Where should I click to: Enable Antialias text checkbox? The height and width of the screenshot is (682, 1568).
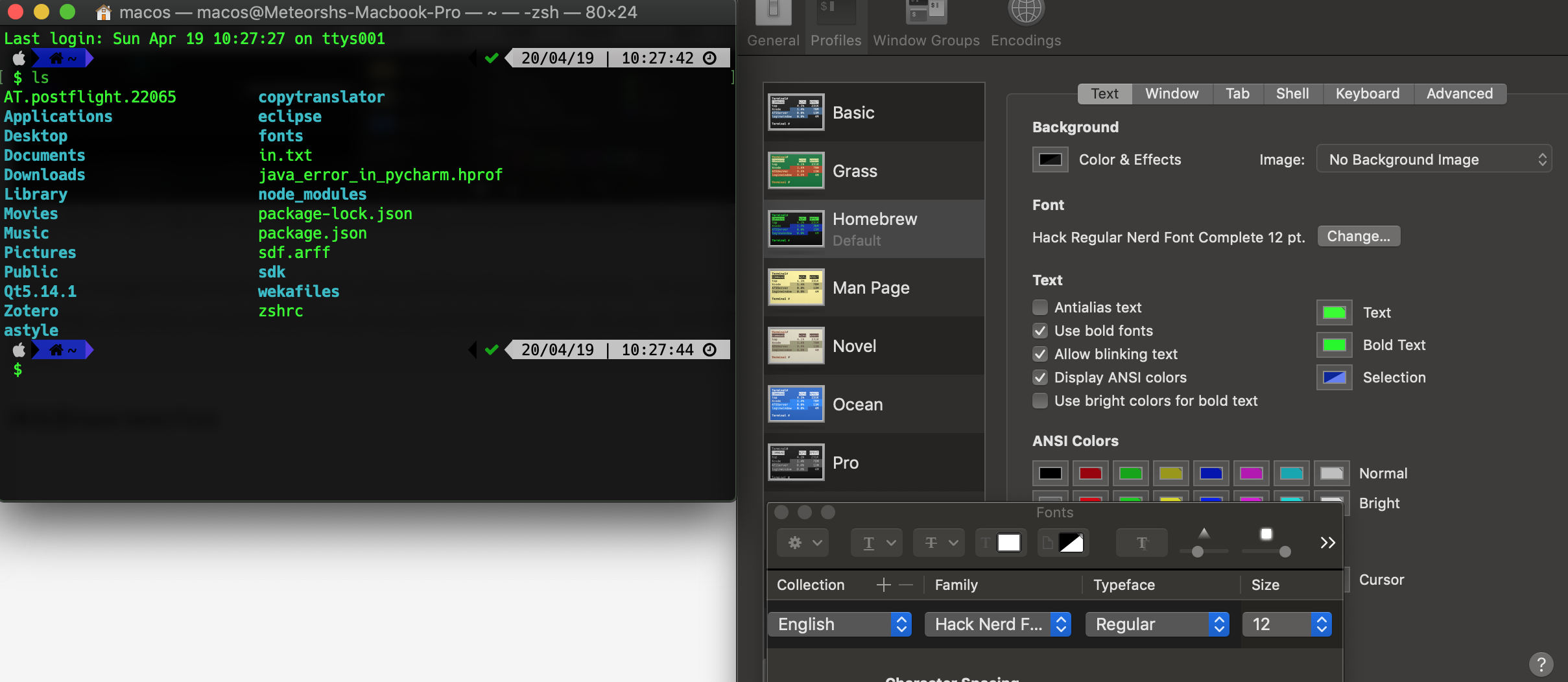click(1040, 307)
